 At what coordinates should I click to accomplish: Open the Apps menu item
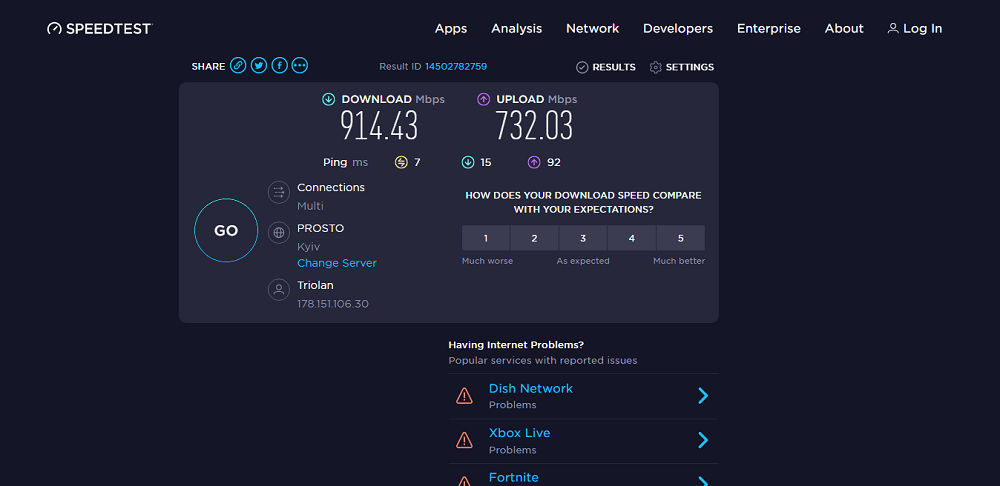click(x=451, y=29)
